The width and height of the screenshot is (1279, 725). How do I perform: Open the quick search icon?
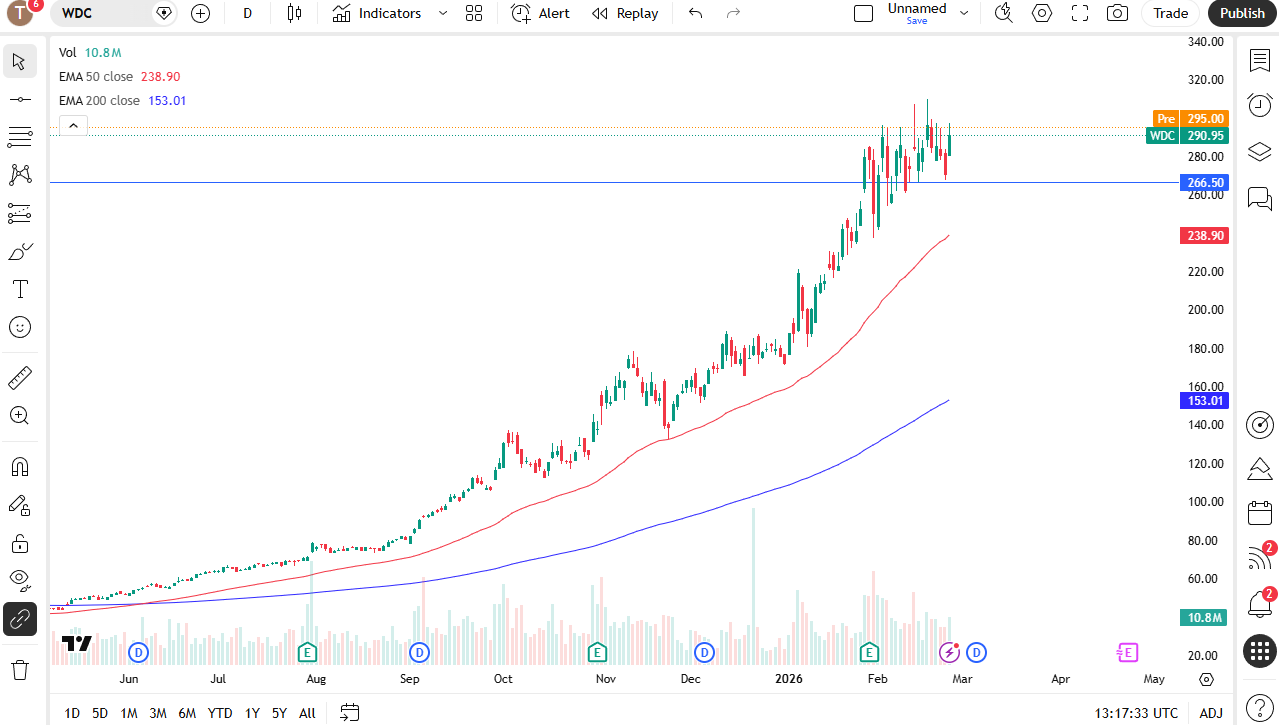[x=1004, y=13]
